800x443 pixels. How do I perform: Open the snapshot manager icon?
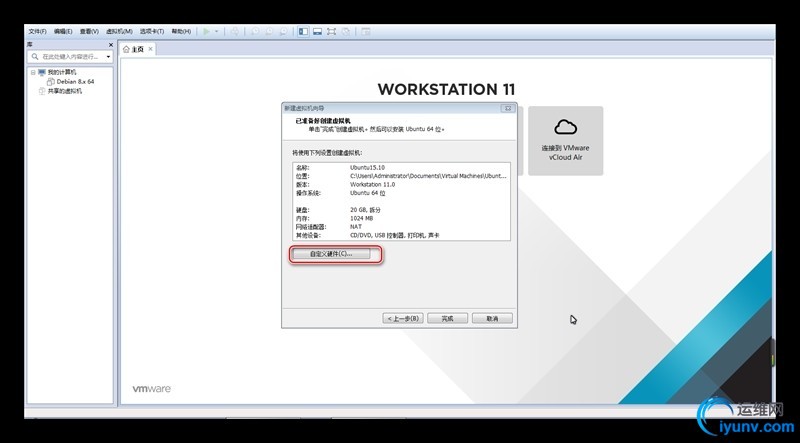284,32
